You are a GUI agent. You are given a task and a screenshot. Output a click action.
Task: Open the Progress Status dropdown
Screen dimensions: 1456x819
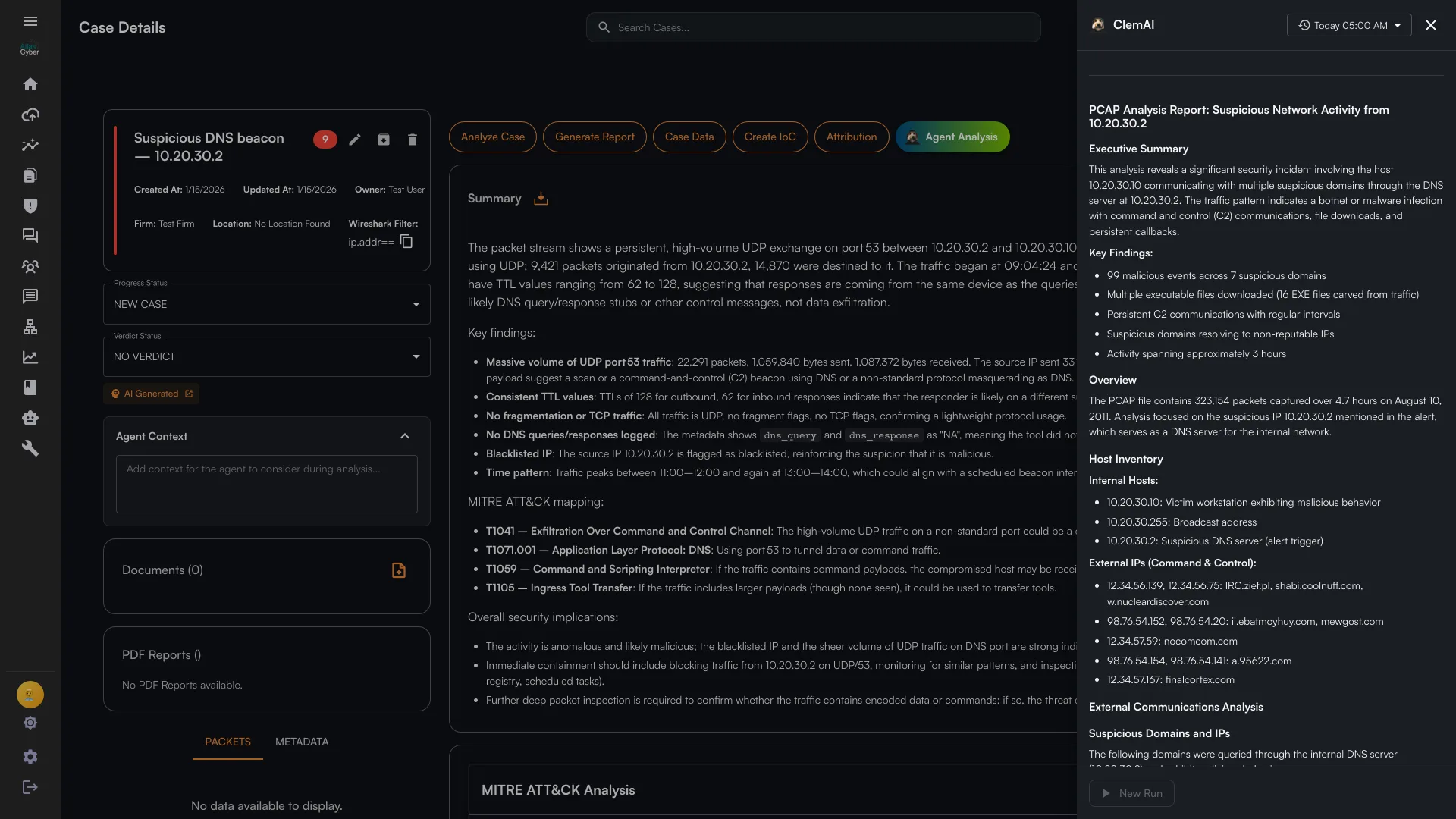coord(267,304)
